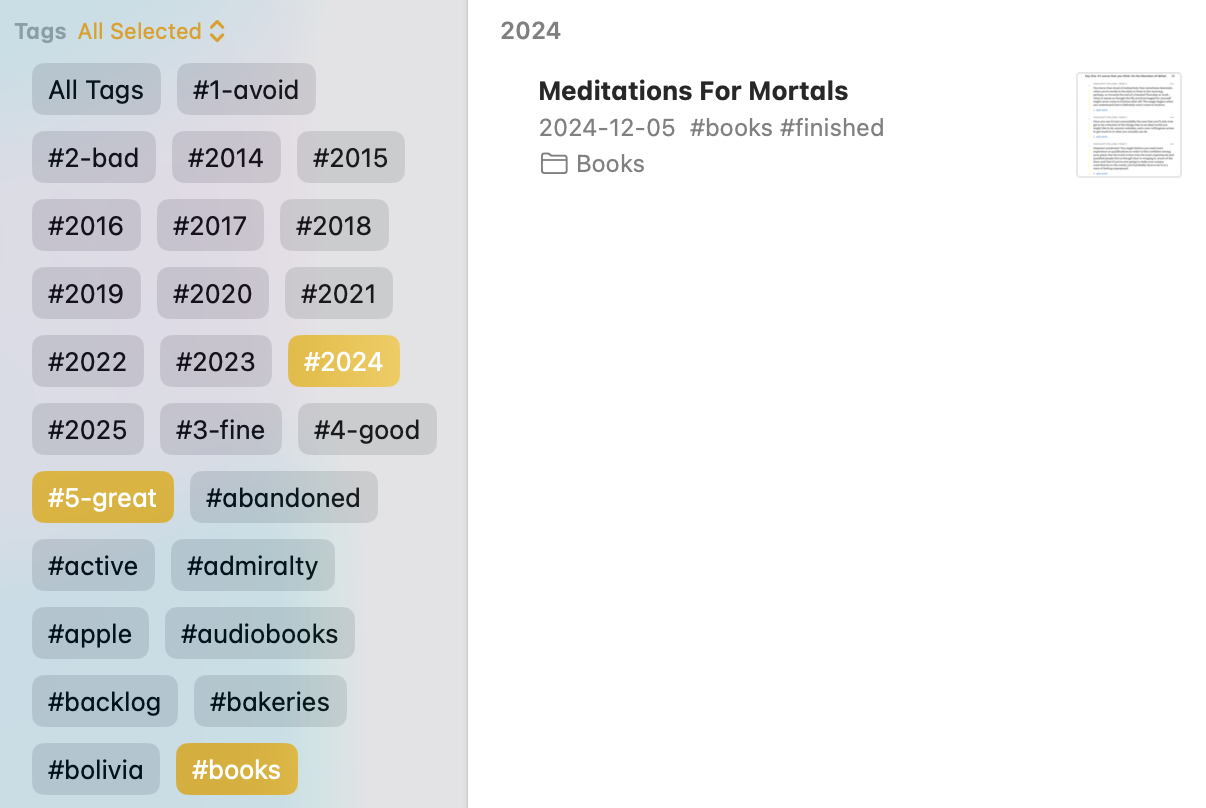Screen dimensions: 1206x808
Task: Click the folder icon beside Books
Action: [x=554, y=163]
